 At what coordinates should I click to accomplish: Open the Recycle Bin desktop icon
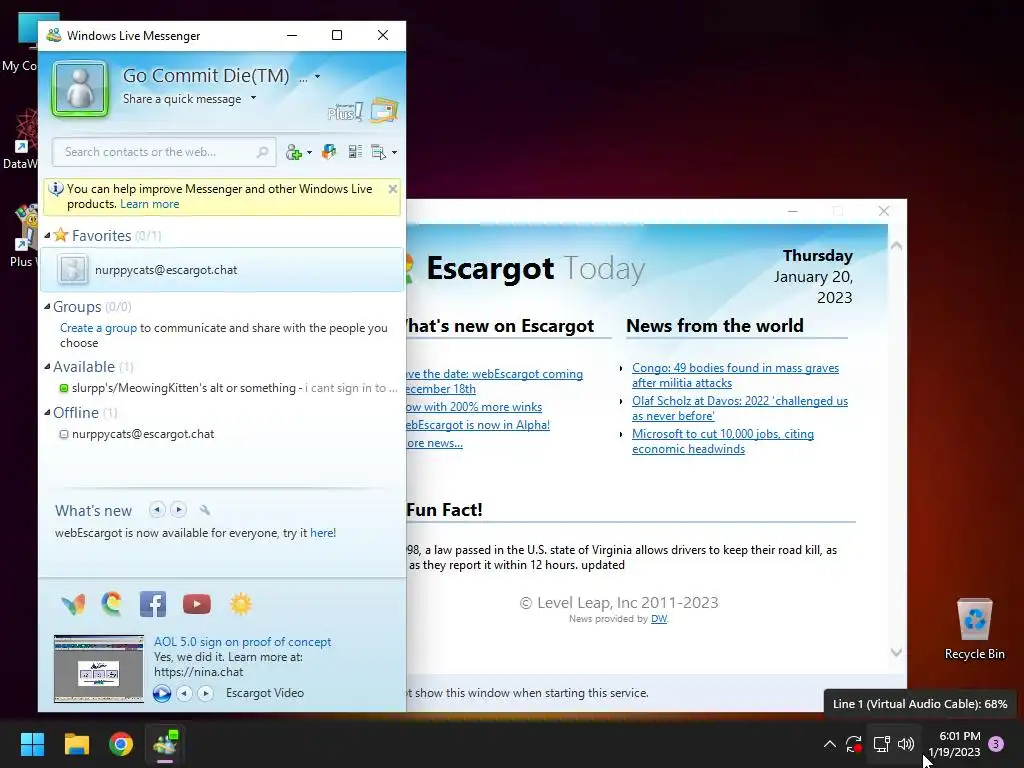coord(974,628)
